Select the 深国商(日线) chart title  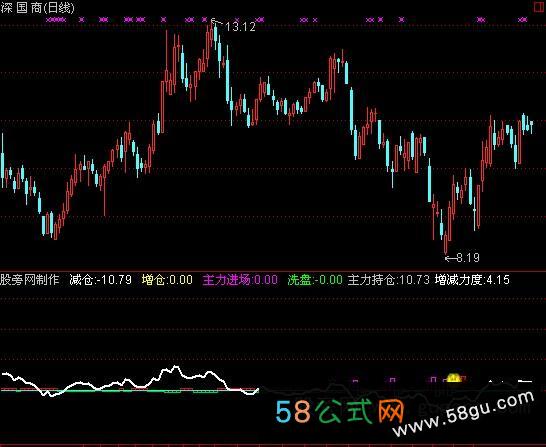[x=37, y=8]
